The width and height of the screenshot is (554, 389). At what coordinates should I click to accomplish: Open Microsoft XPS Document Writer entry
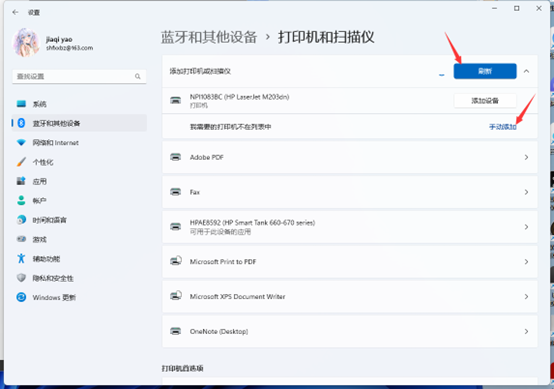pos(350,296)
